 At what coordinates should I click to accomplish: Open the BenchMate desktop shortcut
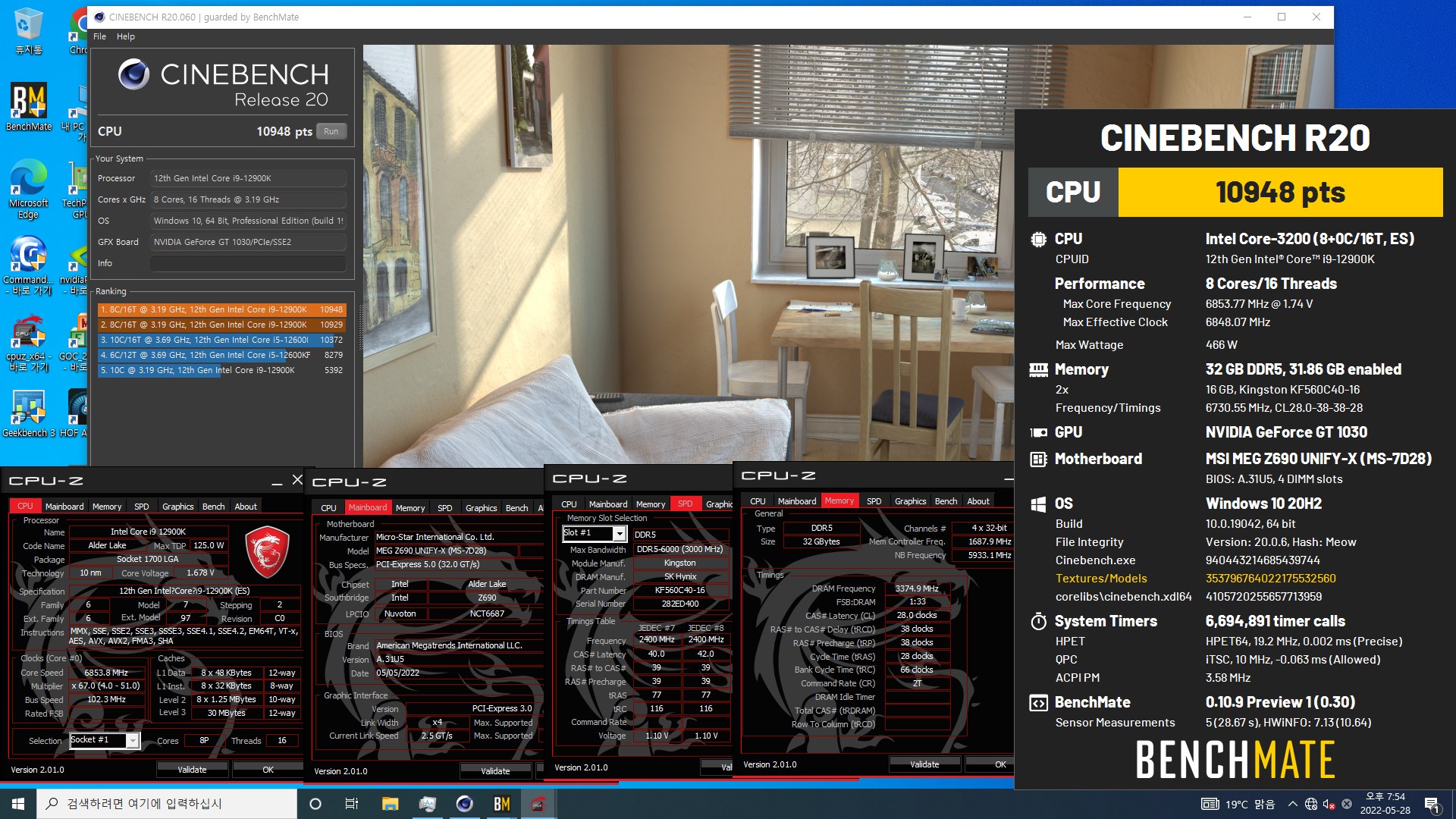29,106
